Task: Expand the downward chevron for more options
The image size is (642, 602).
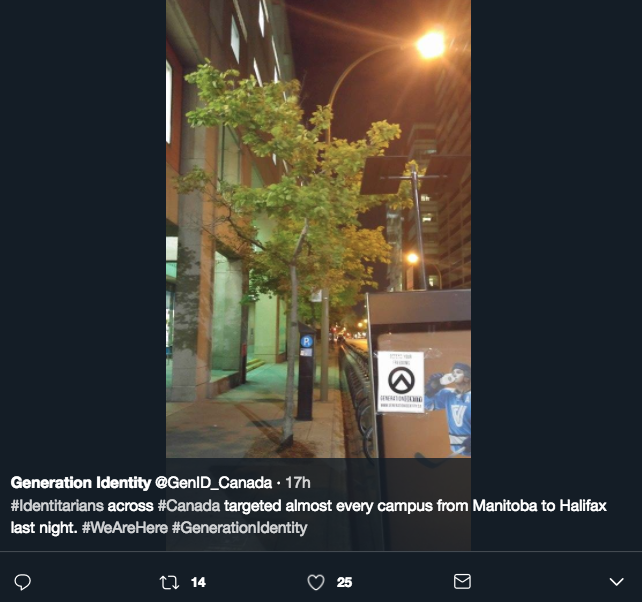Action: [616, 582]
